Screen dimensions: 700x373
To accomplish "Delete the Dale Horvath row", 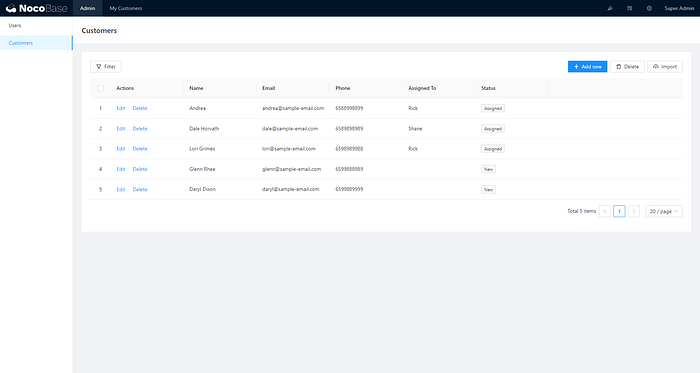I will [140, 128].
